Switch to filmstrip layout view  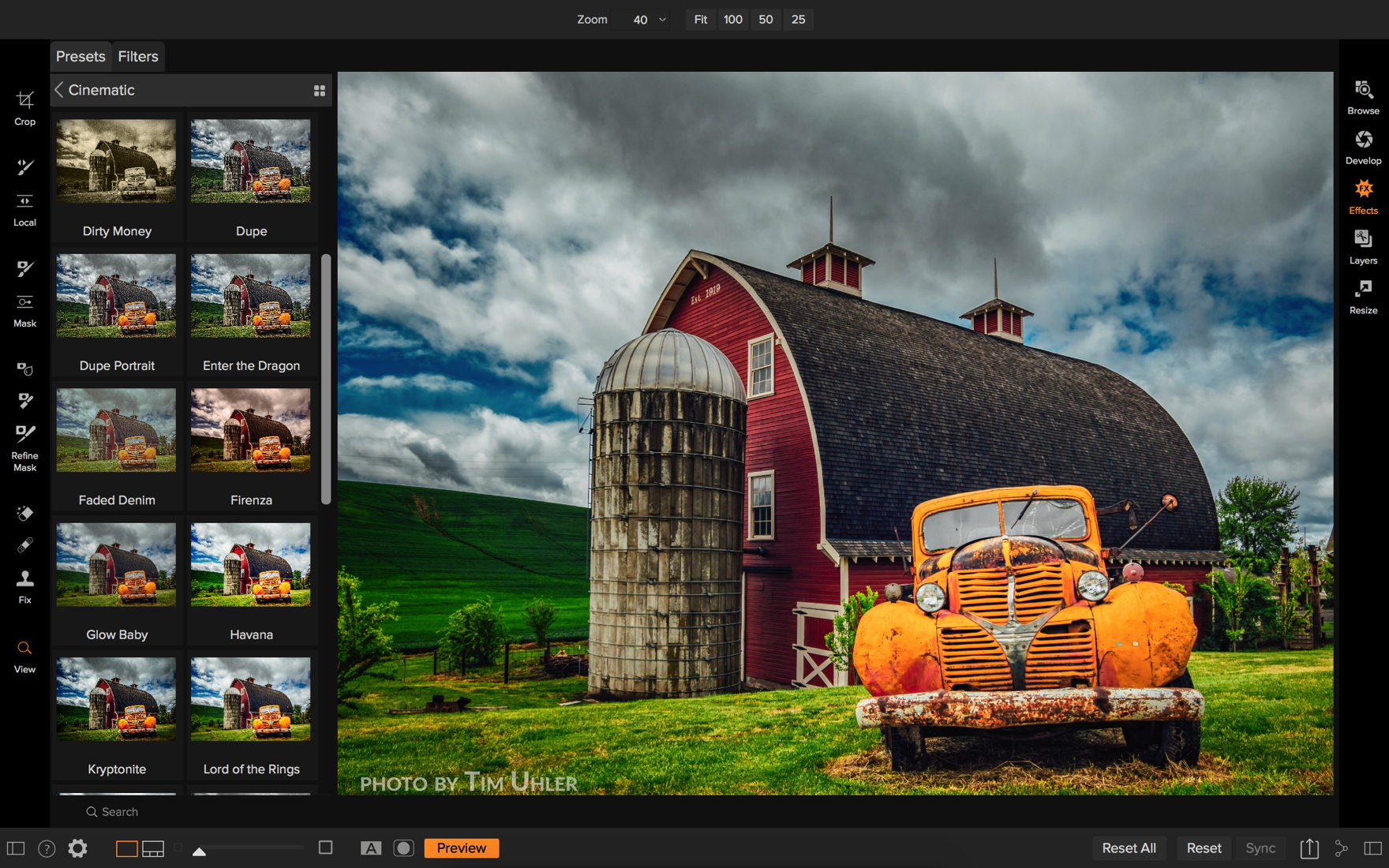tap(153, 848)
